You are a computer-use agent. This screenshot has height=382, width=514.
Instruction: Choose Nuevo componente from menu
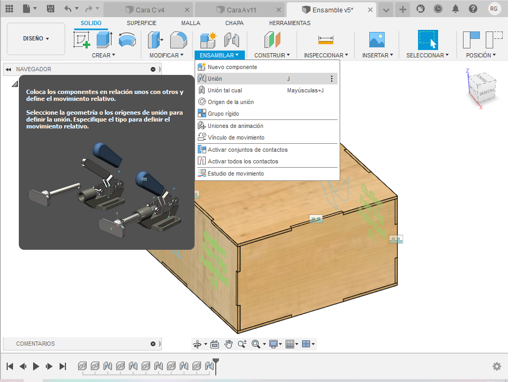pos(267,67)
